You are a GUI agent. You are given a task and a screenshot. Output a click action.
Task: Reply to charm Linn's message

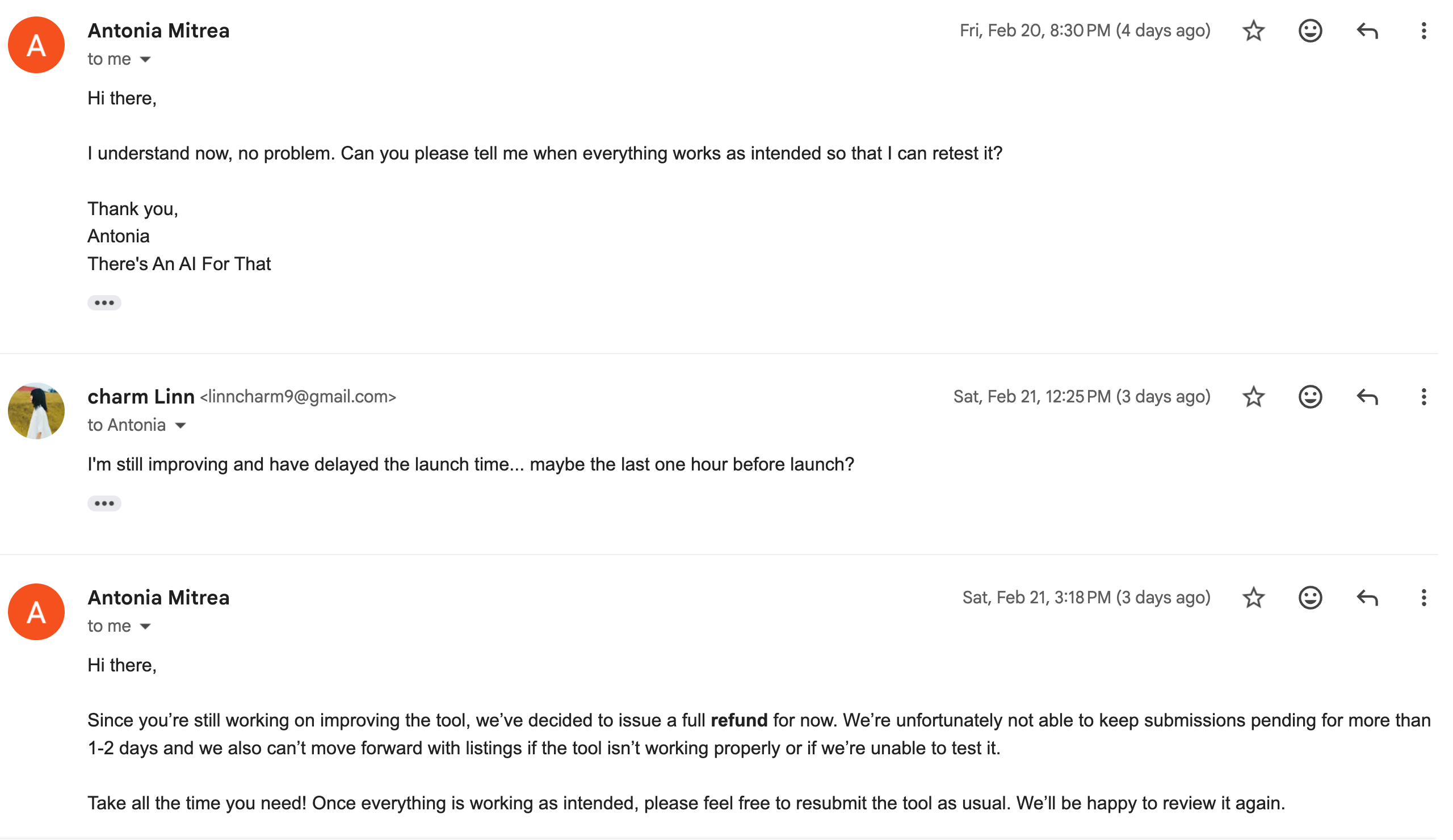click(x=1367, y=397)
